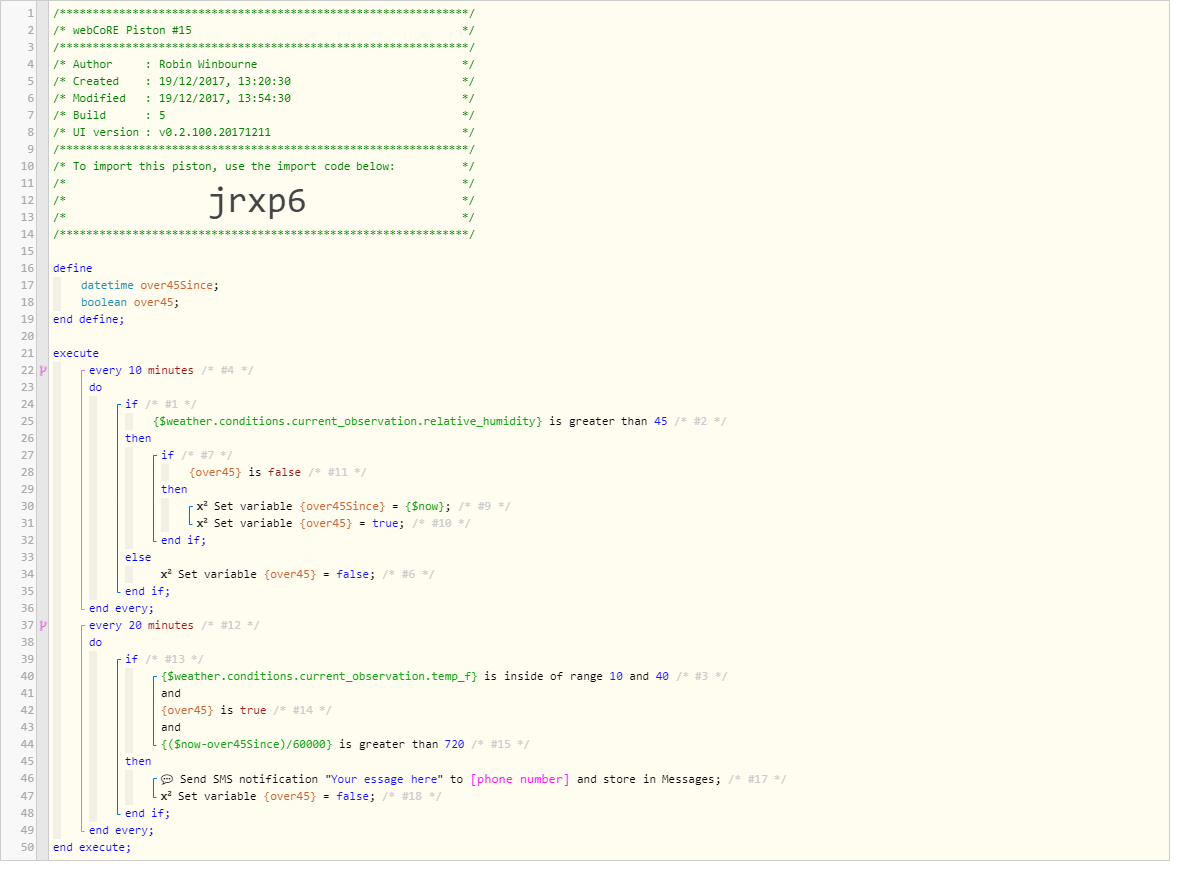This screenshot has width=1178, height=869.
Task: Click the x² icon before 'Set variable {over45Since}'
Action: coord(202,506)
